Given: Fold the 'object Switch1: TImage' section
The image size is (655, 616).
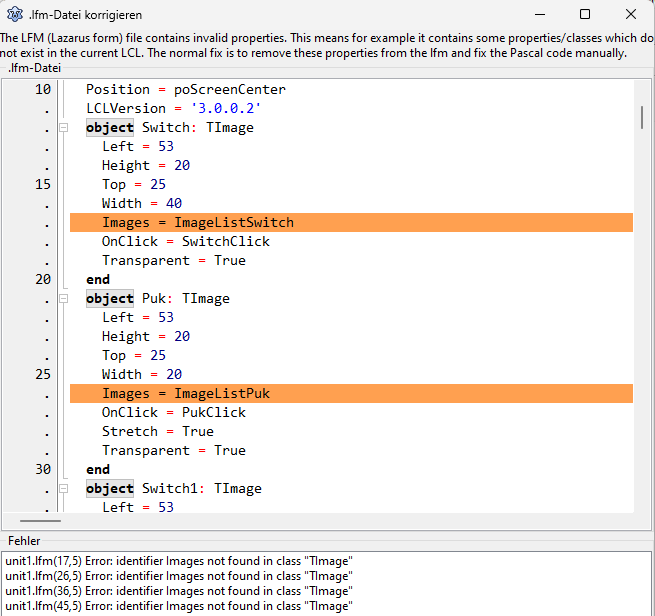Looking at the screenshot, I should pyautogui.click(x=63, y=489).
